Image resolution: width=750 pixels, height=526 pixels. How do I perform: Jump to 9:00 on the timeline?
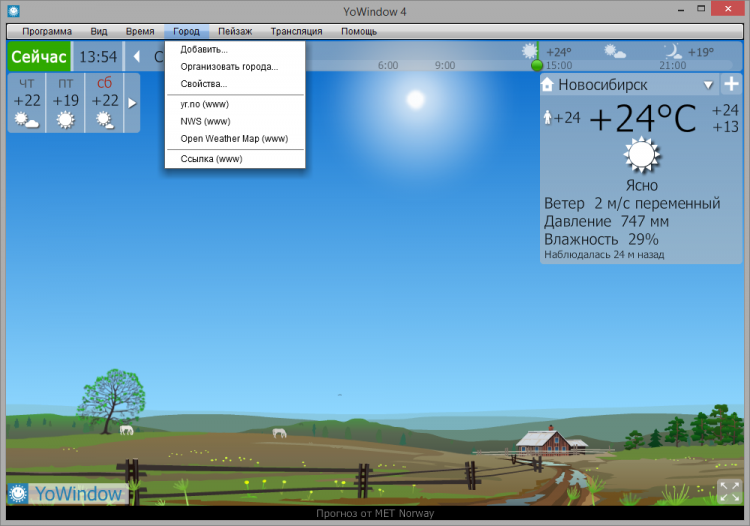(445, 66)
